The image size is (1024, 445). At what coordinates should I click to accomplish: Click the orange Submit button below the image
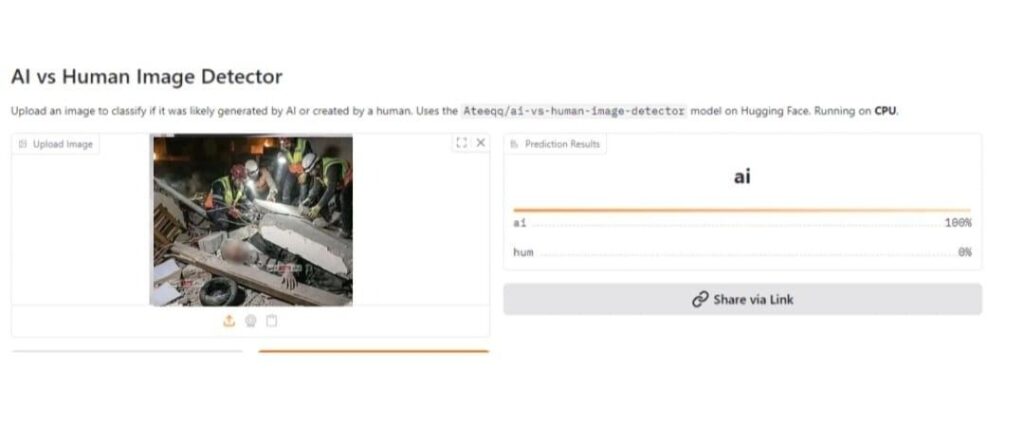coord(374,352)
